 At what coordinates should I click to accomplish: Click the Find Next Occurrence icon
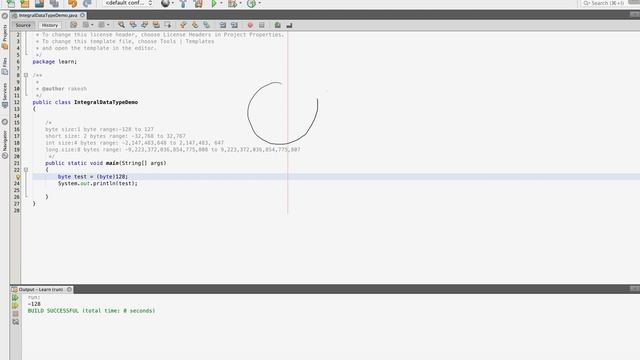[144, 25]
